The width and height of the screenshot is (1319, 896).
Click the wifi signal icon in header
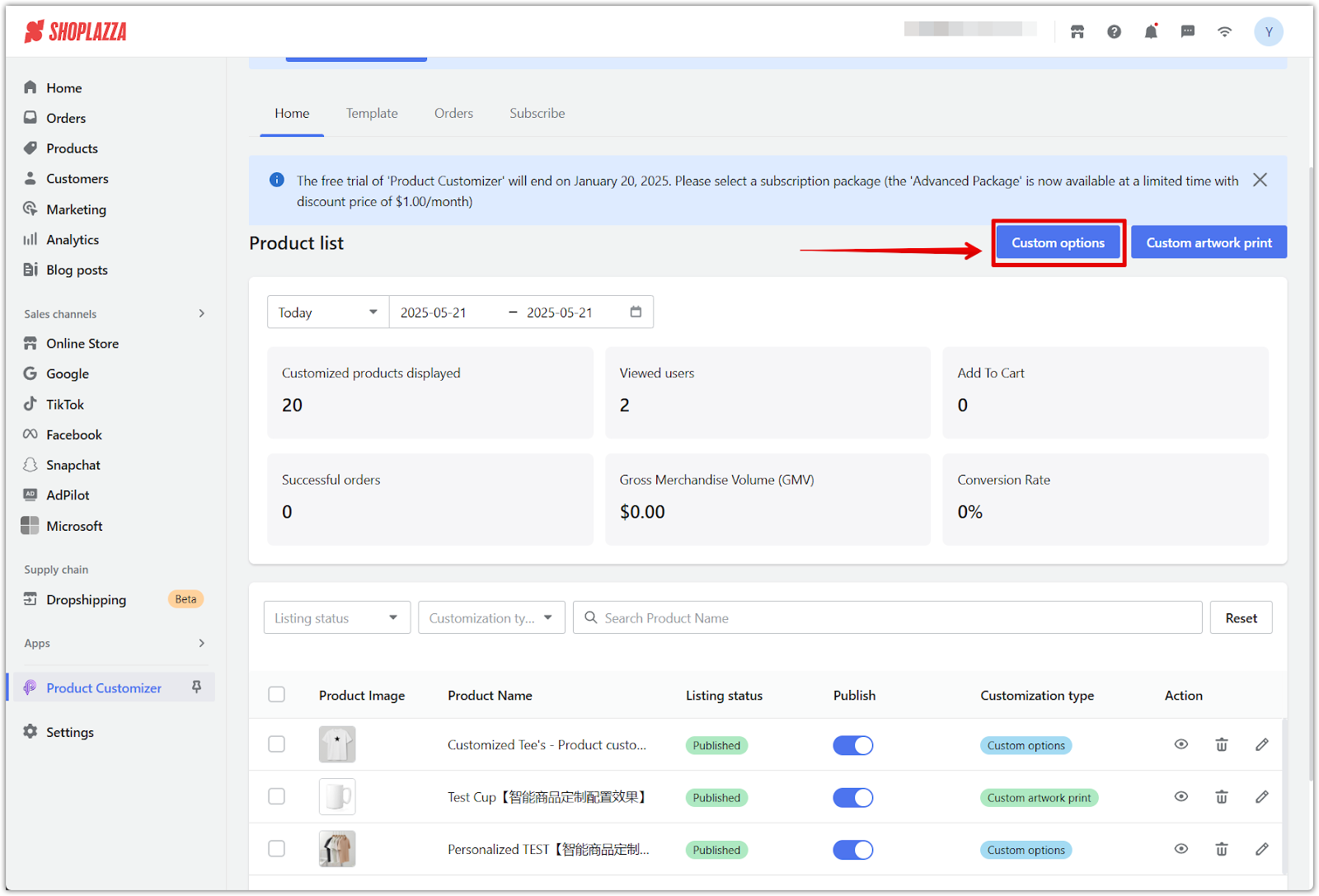[1225, 31]
